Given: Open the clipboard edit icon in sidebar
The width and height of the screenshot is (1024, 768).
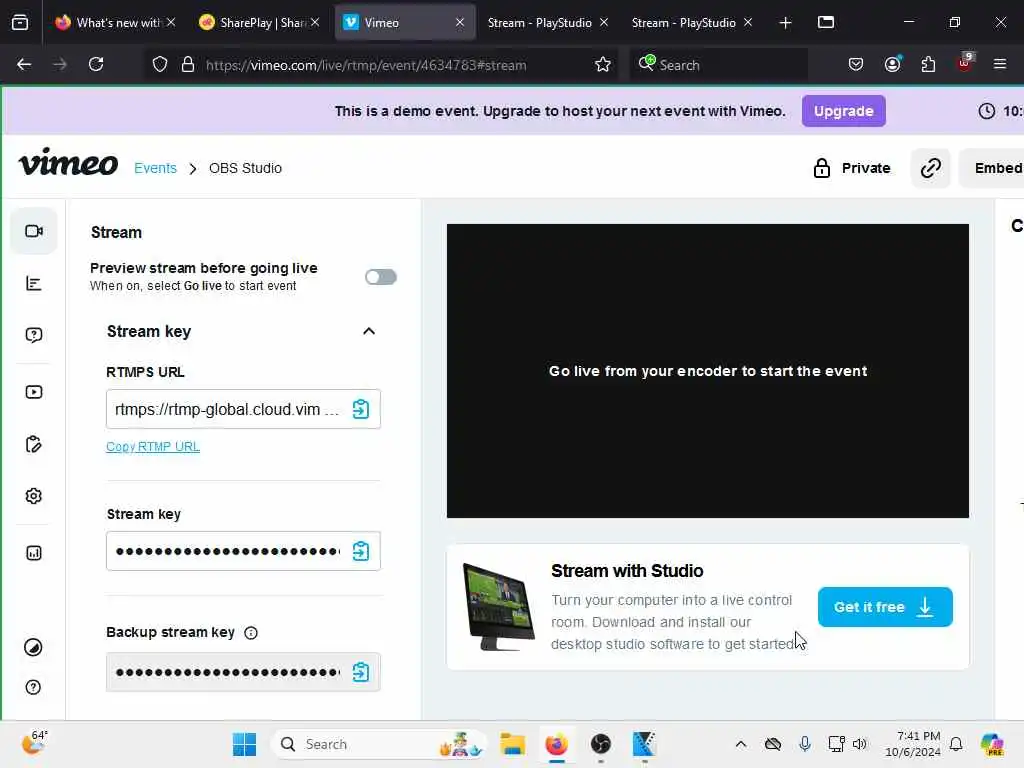Looking at the screenshot, I should pyautogui.click(x=34, y=444).
